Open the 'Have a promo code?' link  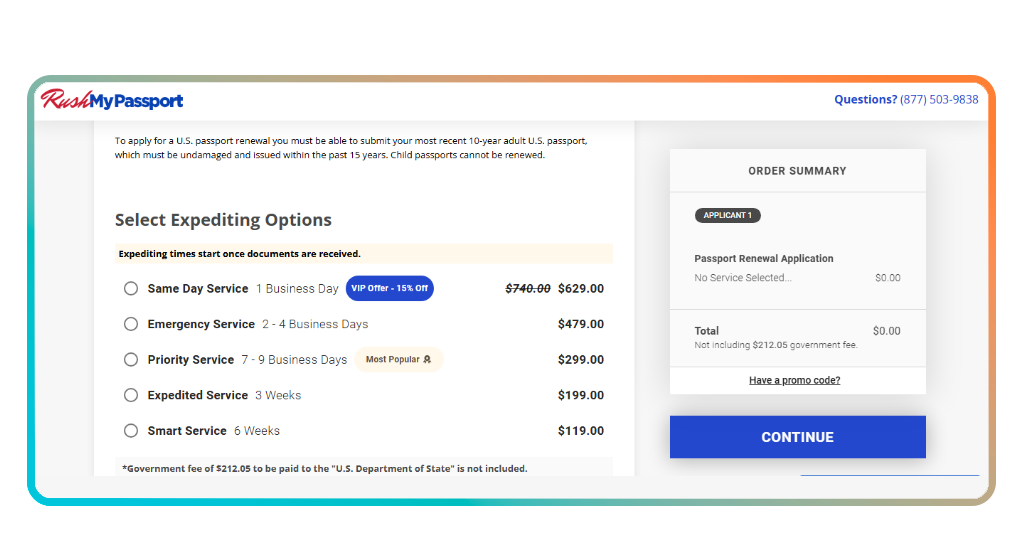[x=795, y=381]
